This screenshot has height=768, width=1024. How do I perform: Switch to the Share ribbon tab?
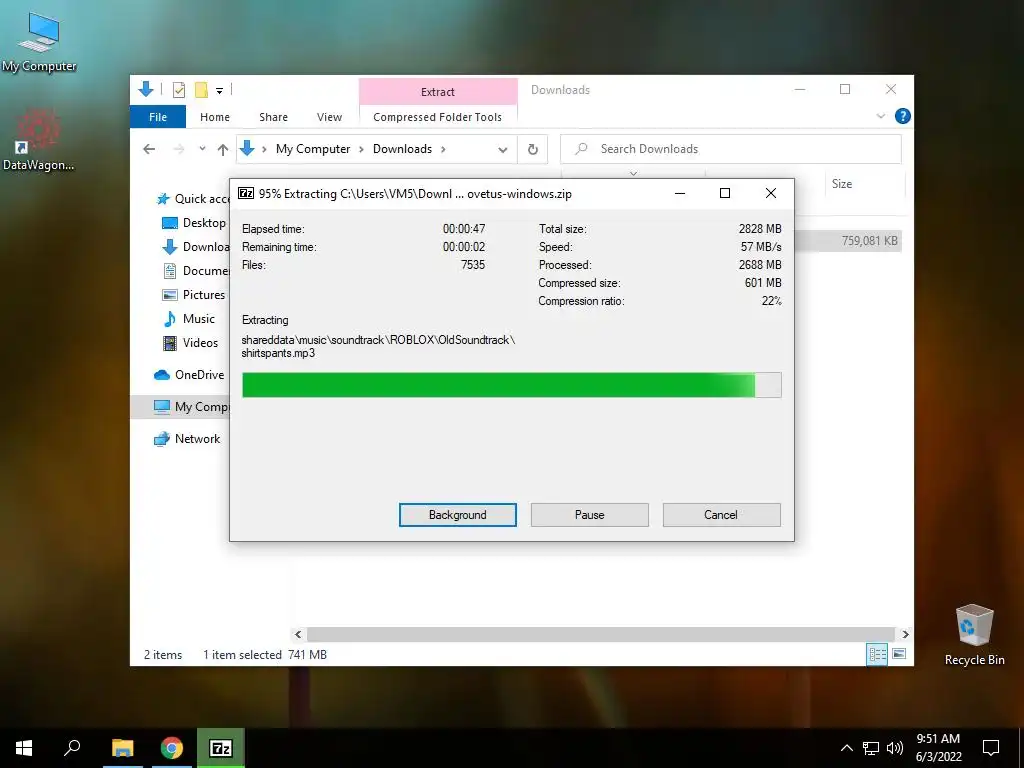(x=273, y=117)
